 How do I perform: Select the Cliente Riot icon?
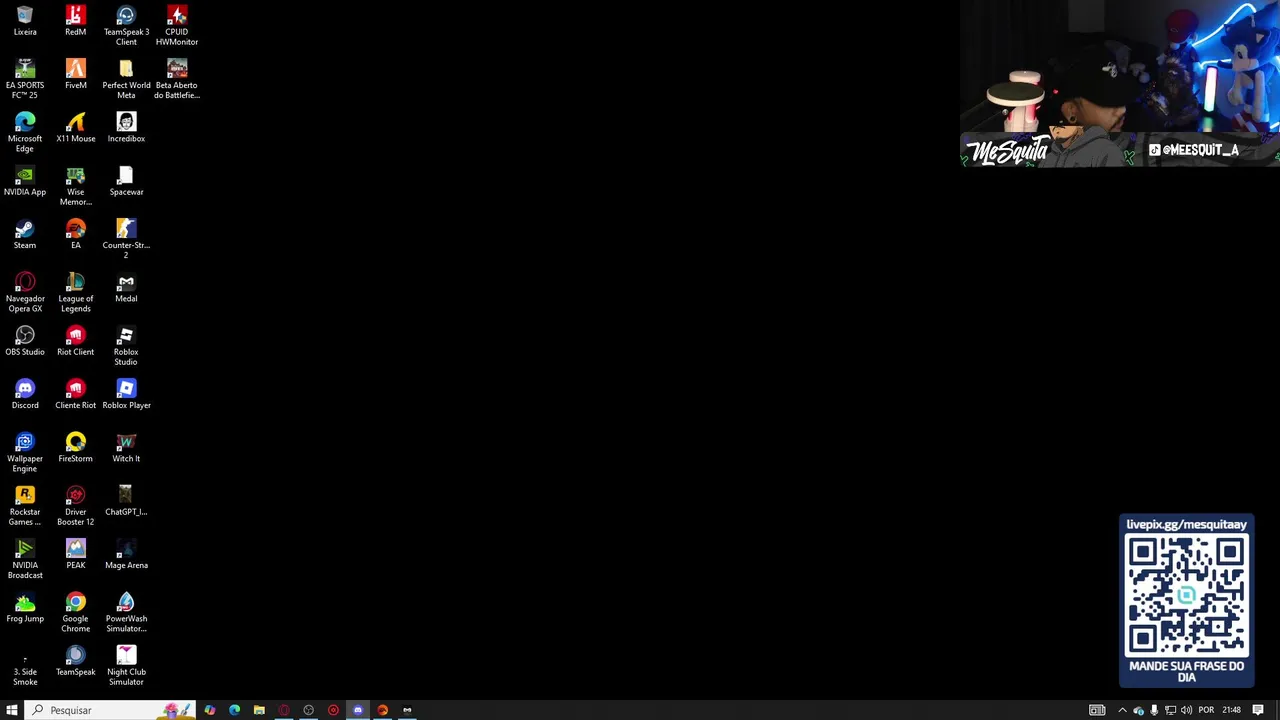click(x=75, y=394)
